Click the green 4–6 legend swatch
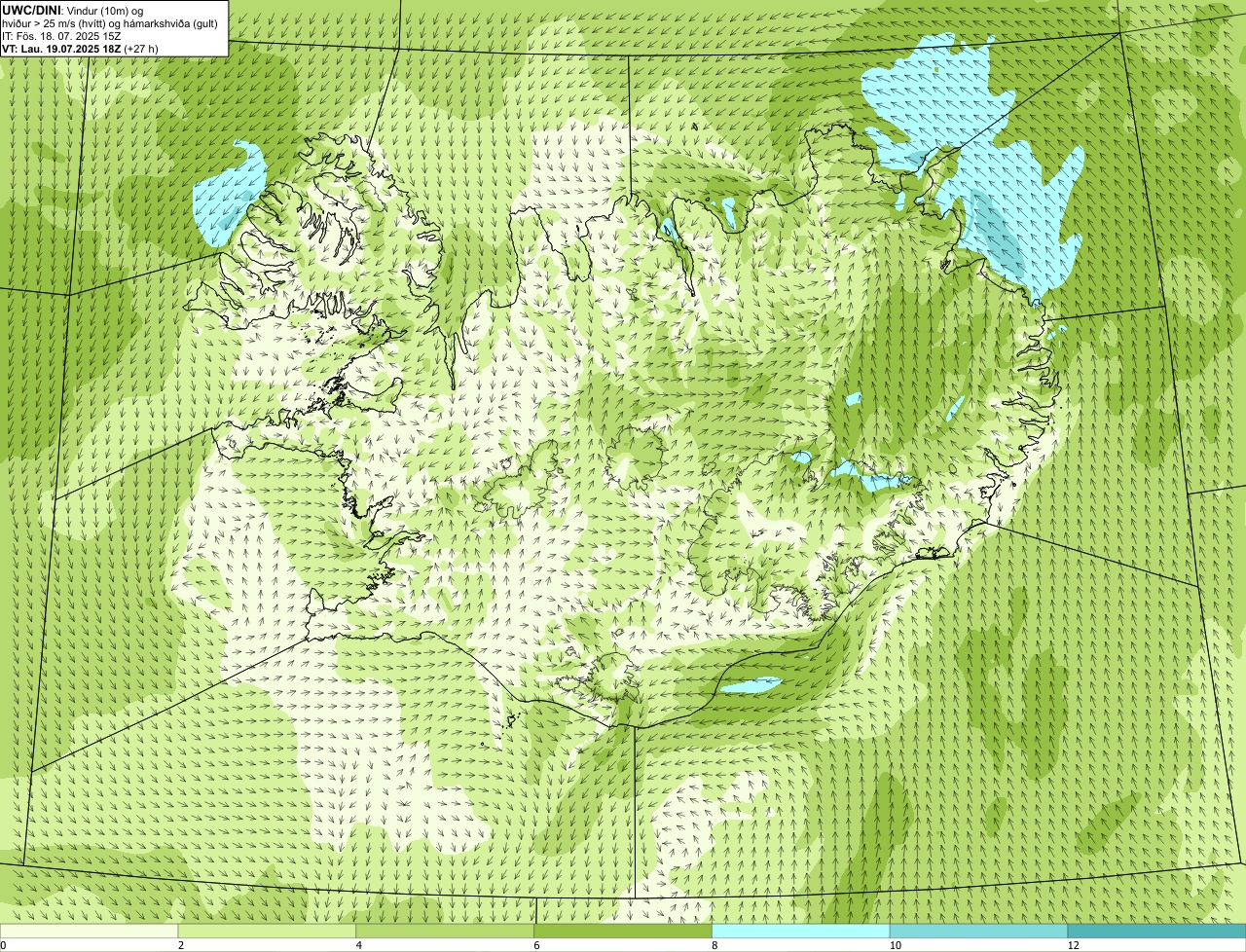 click(x=445, y=931)
